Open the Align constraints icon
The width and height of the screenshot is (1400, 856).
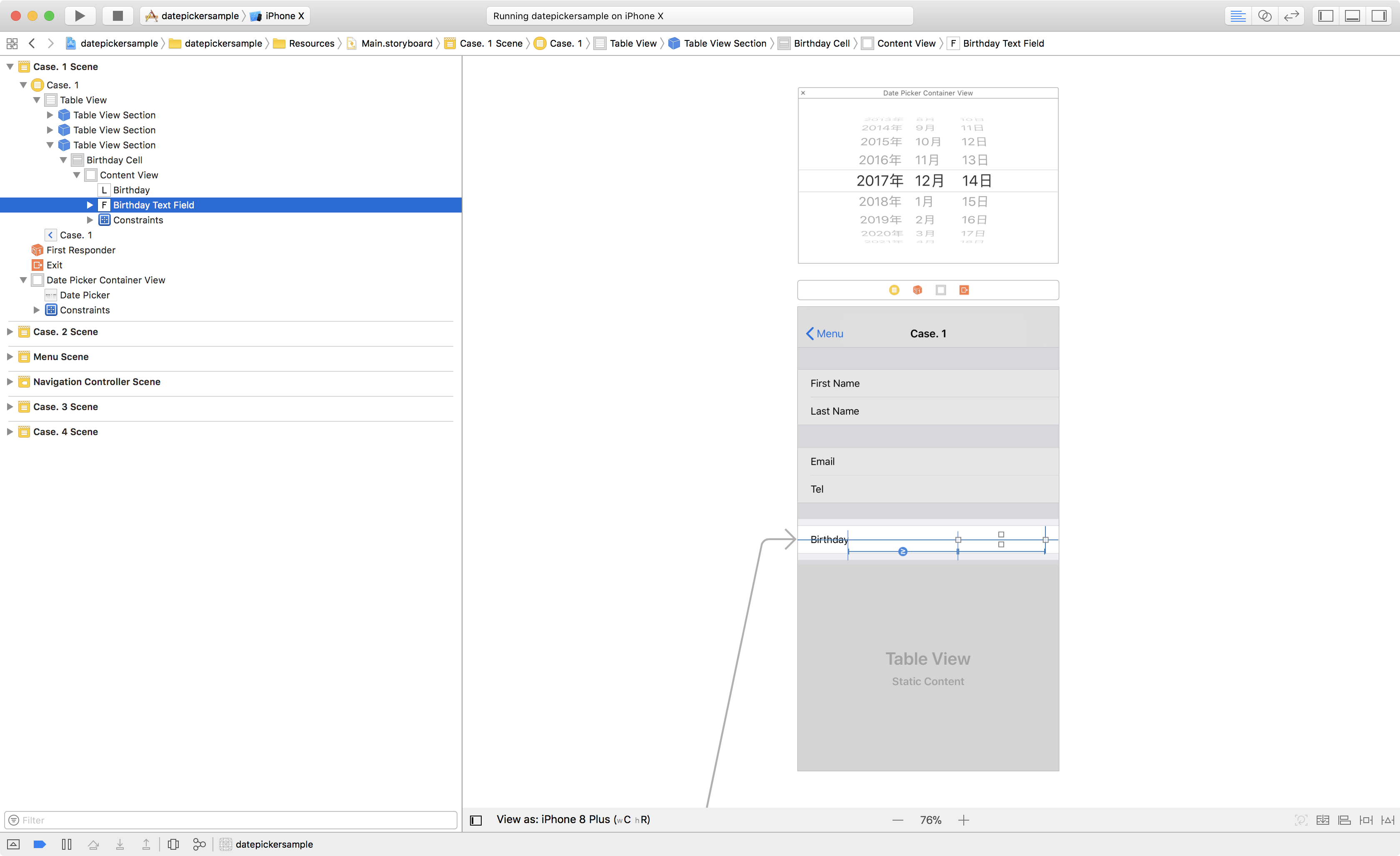pyautogui.click(x=1344, y=820)
